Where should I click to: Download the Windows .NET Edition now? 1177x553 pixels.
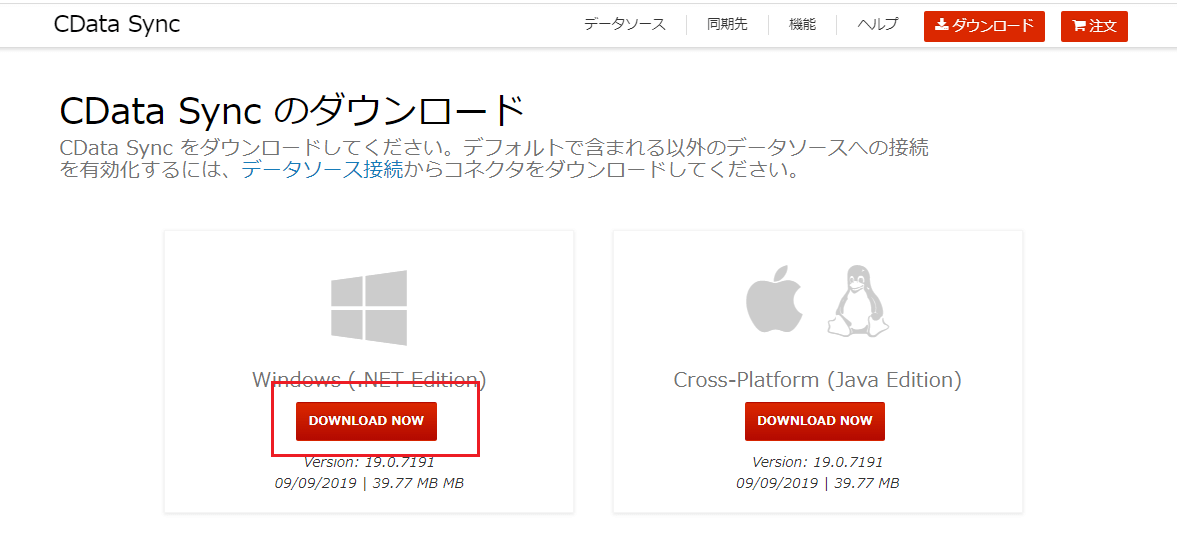click(x=366, y=421)
